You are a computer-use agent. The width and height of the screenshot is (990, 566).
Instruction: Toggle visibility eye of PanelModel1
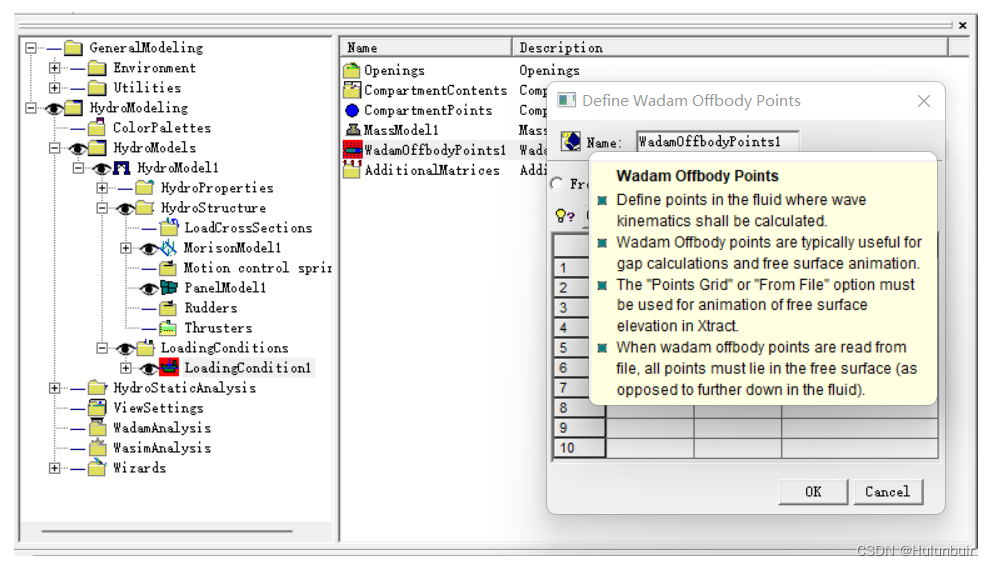(x=149, y=289)
